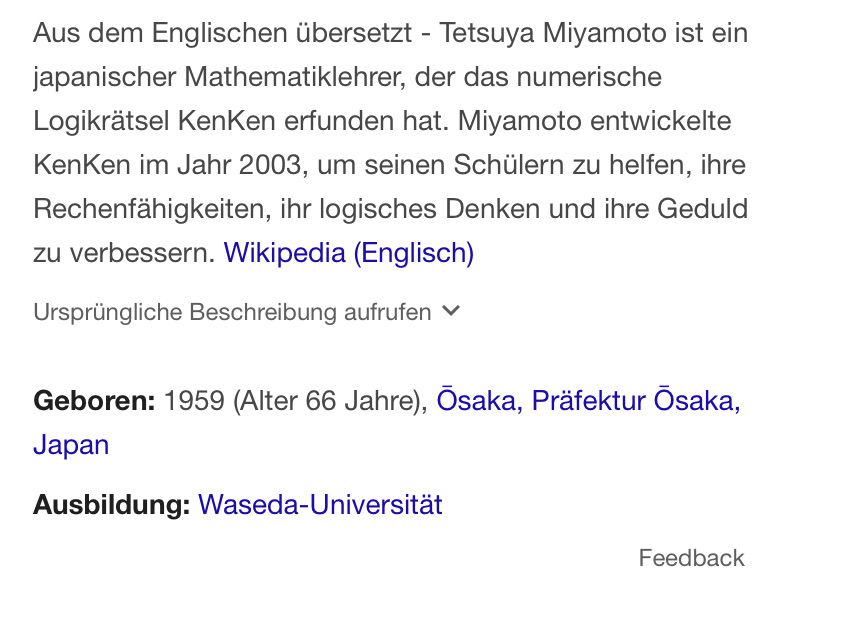
Task: Click the bold Ausbildung: label
Action: pyautogui.click(x=112, y=505)
